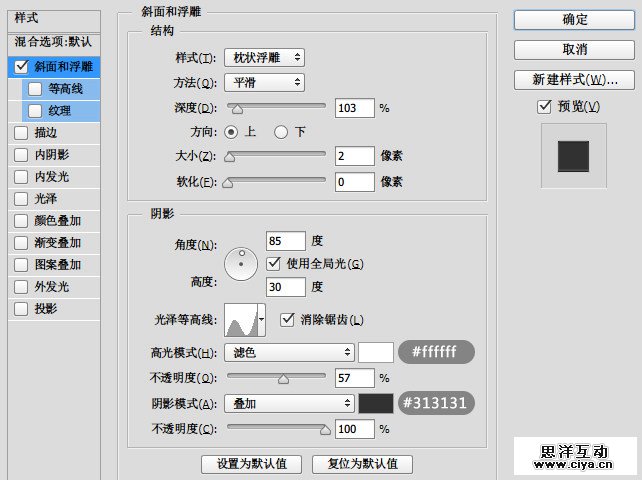Select 混合选项:默认 in the styles list

click(x=52, y=42)
